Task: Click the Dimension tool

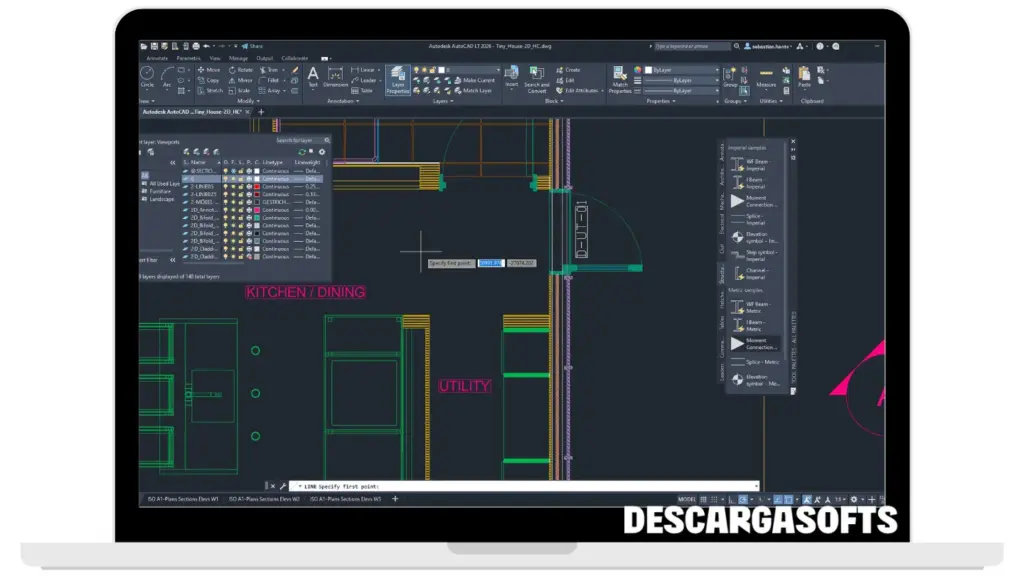Action: coord(335,77)
